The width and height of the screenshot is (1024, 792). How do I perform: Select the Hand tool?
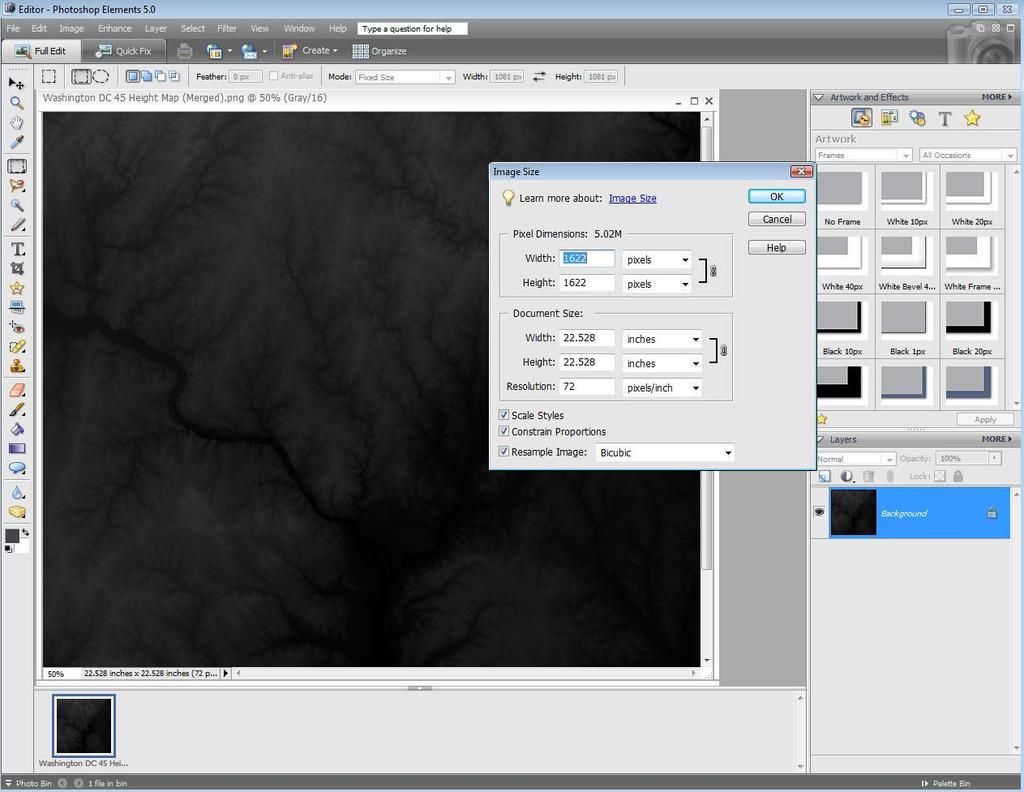click(16, 123)
